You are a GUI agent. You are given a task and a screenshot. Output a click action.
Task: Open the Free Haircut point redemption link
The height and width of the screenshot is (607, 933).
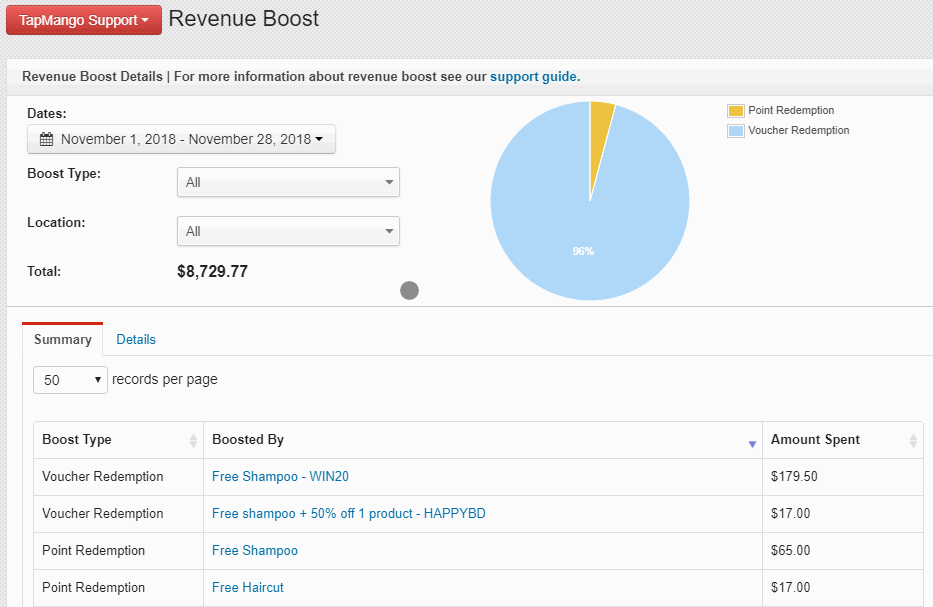coord(247,588)
